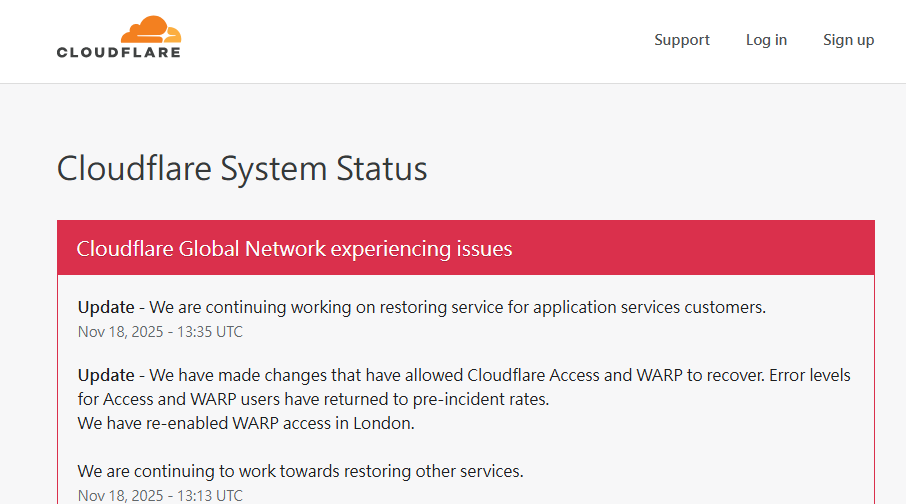Click the re-enabled WARP access in London line
The width and height of the screenshot is (906, 504).
pyautogui.click(x=246, y=423)
